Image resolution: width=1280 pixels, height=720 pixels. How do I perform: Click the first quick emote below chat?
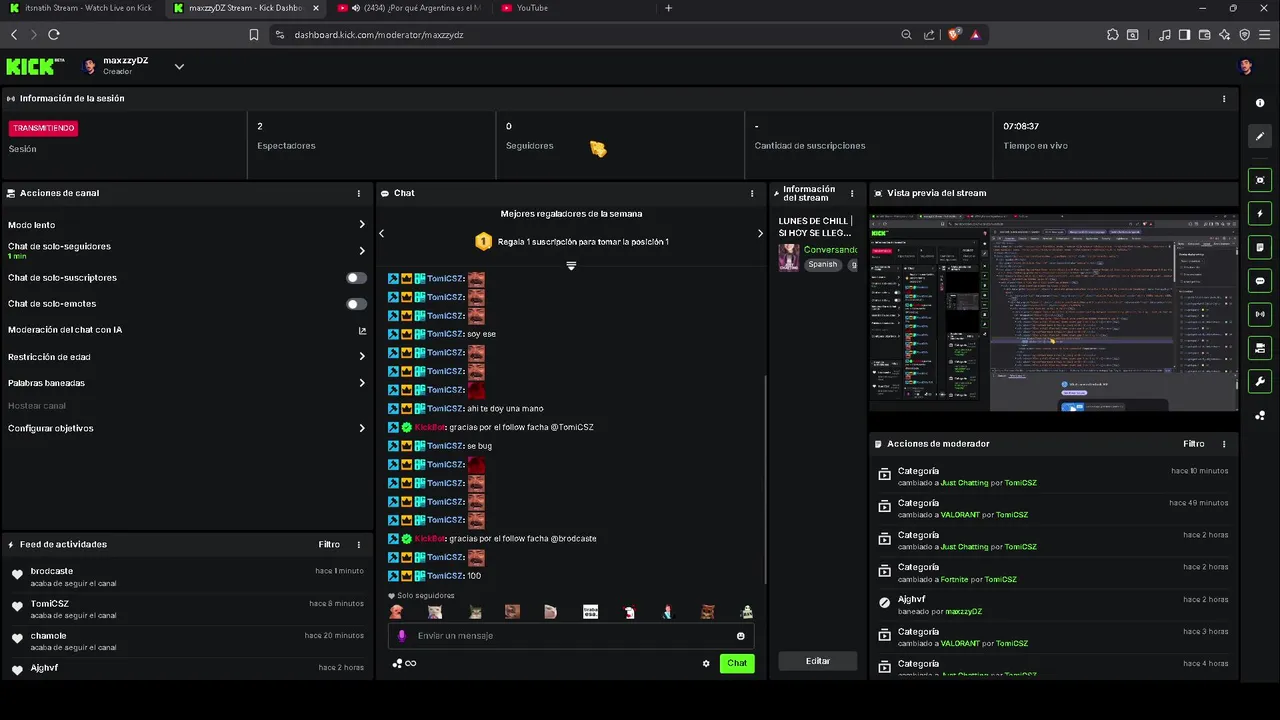click(x=396, y=612)
